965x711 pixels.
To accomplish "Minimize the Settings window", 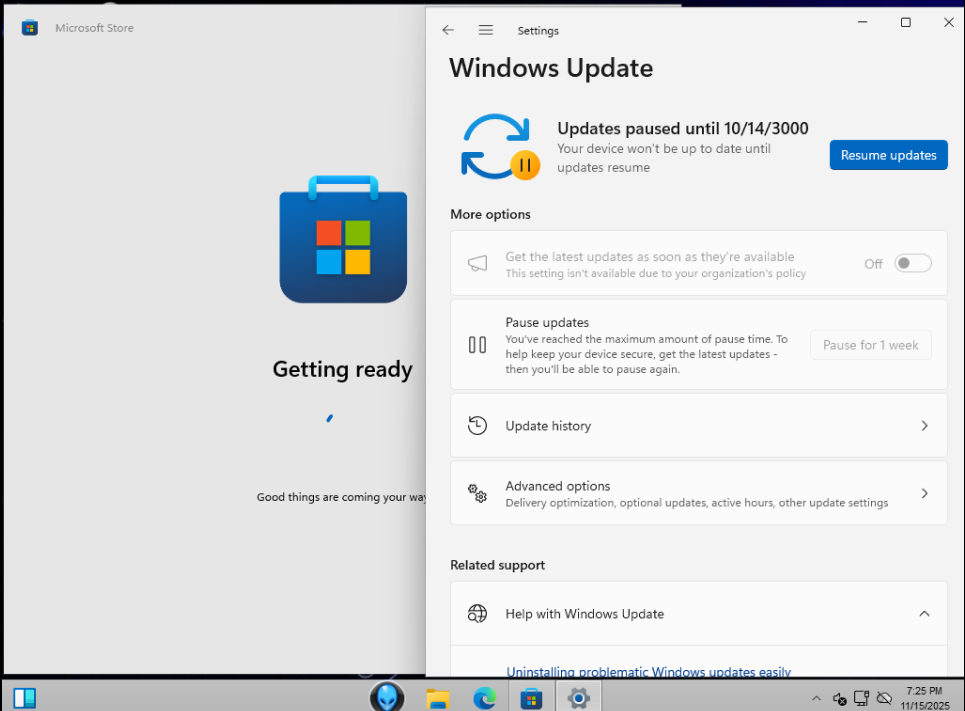I will (862, 22).
